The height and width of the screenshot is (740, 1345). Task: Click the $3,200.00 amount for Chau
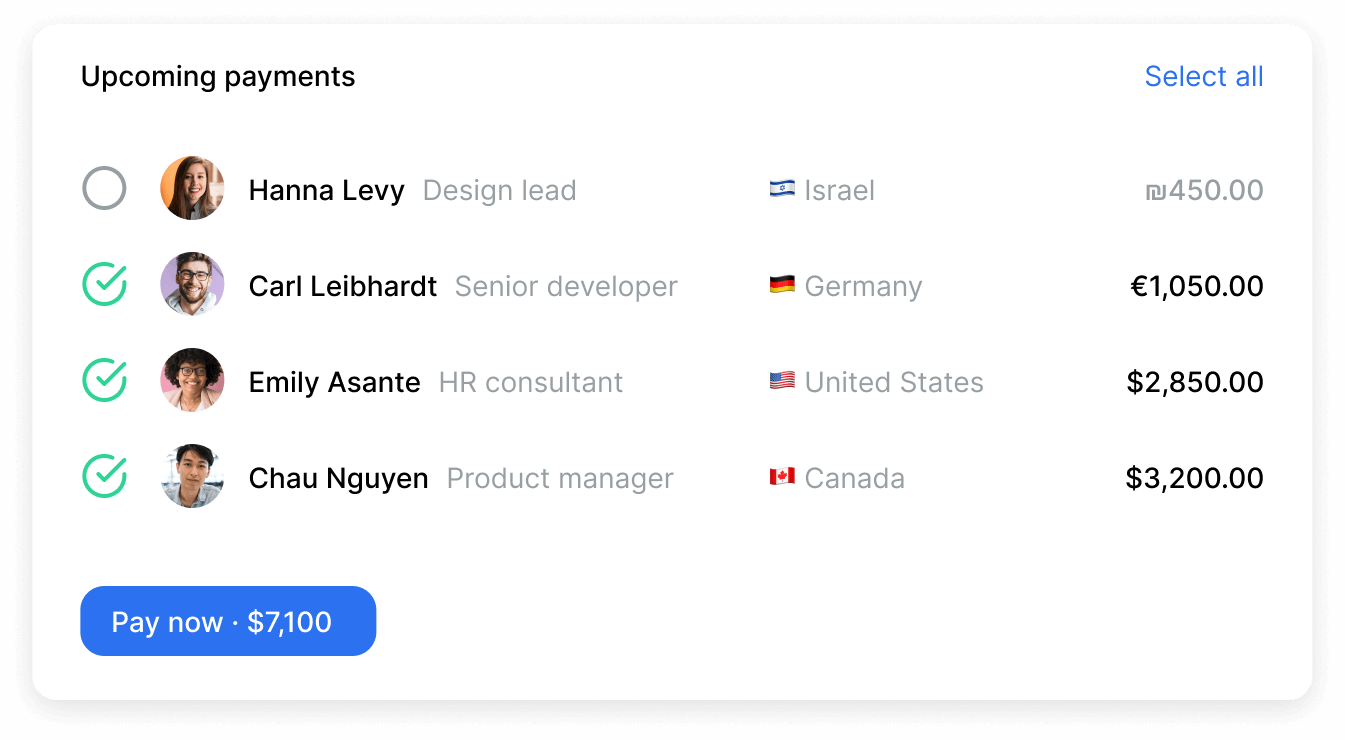1194,478
